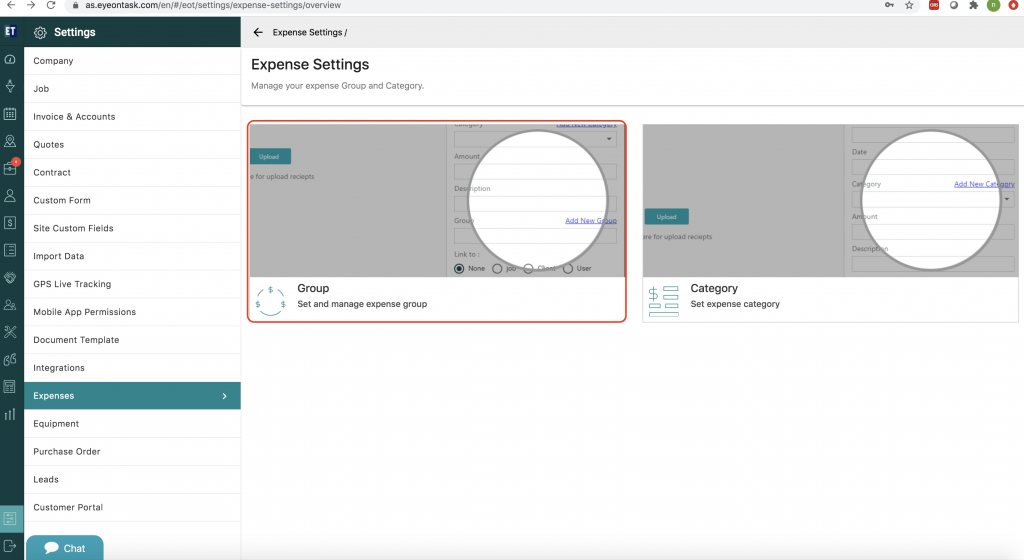Click the back arrow beside Expense Settings
The height and width of the screenshot is (560, 1024).
pos(258,32)
